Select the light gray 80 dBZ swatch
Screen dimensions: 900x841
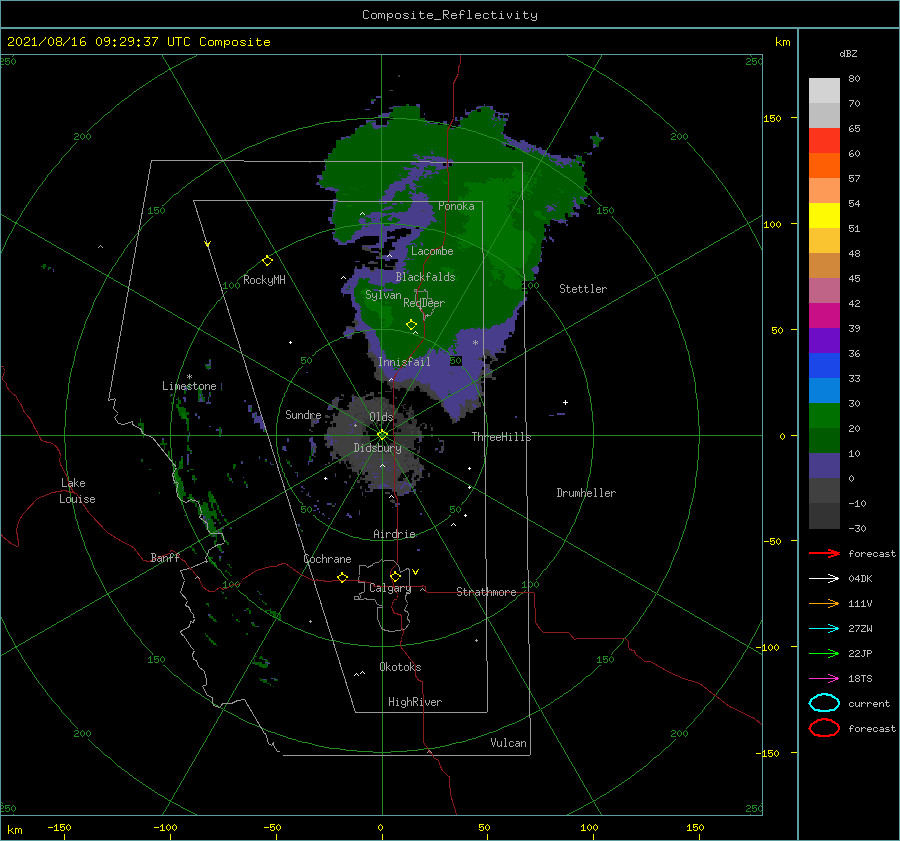pos(824,90)
